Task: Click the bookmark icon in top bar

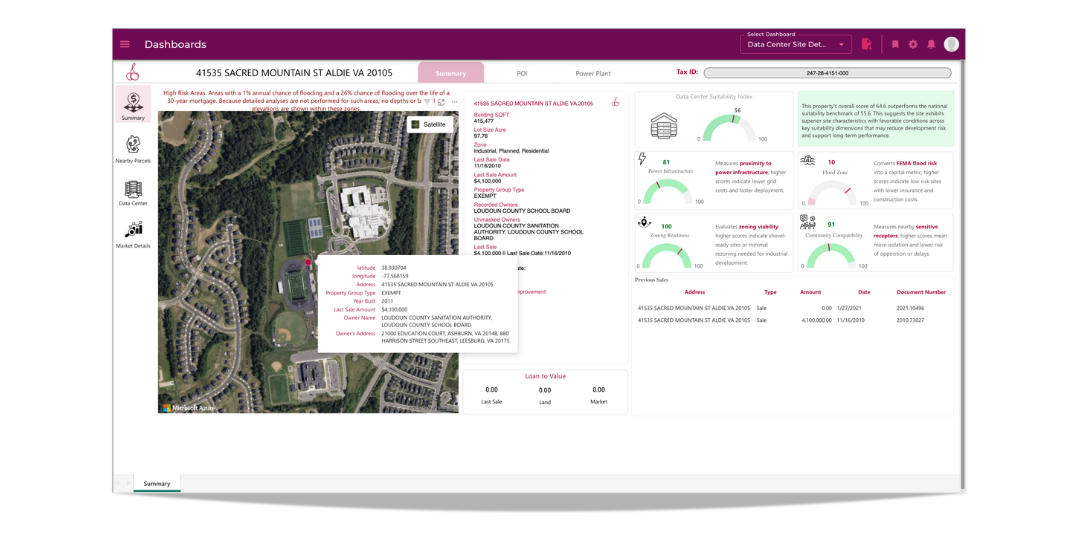Action: coord(895,44)
